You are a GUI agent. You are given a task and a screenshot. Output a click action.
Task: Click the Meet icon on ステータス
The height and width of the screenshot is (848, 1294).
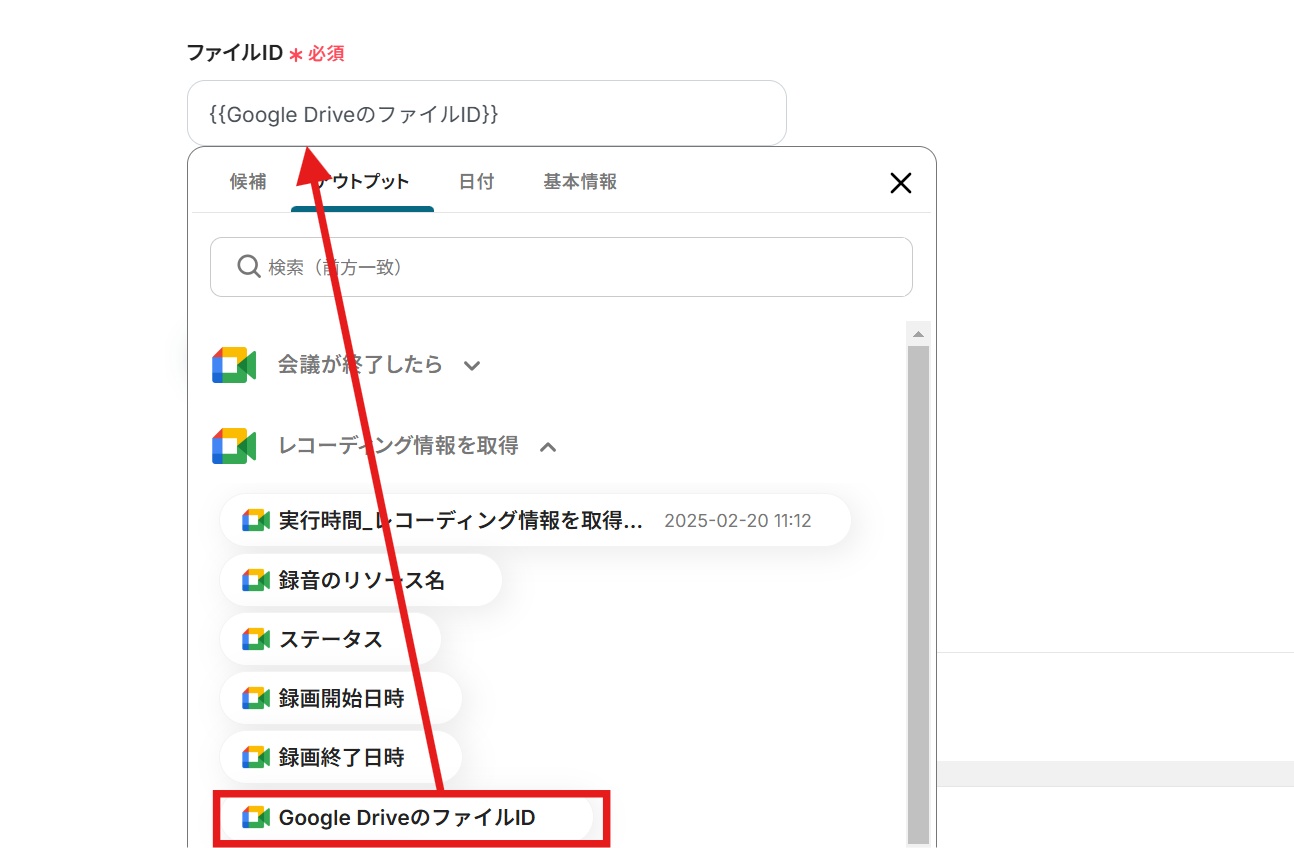pos(256,640)
